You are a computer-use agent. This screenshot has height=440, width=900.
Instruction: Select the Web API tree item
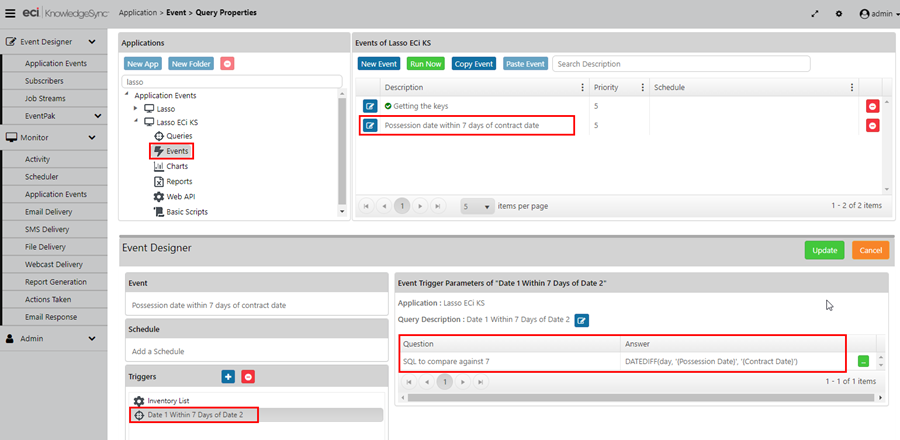(x=174, y=196)
